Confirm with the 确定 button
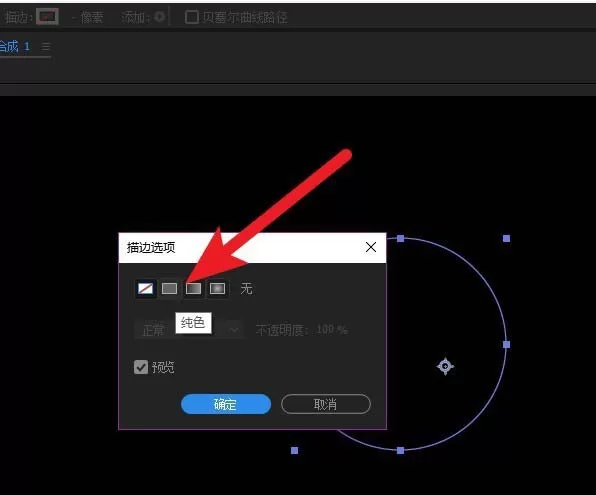 226,404
